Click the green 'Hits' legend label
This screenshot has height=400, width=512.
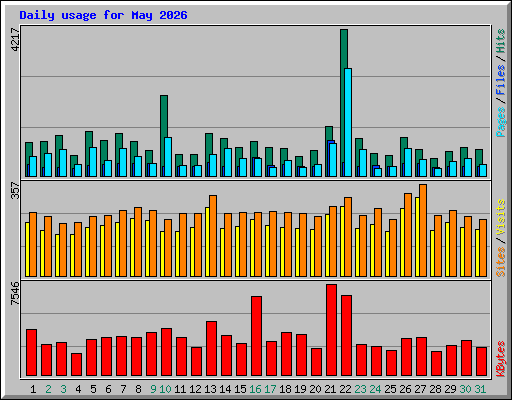(500, 41)
